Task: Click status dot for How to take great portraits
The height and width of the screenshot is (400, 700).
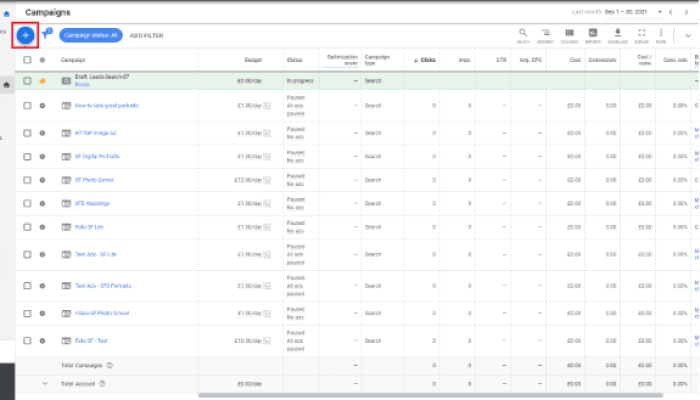Action: click(42, 106)
